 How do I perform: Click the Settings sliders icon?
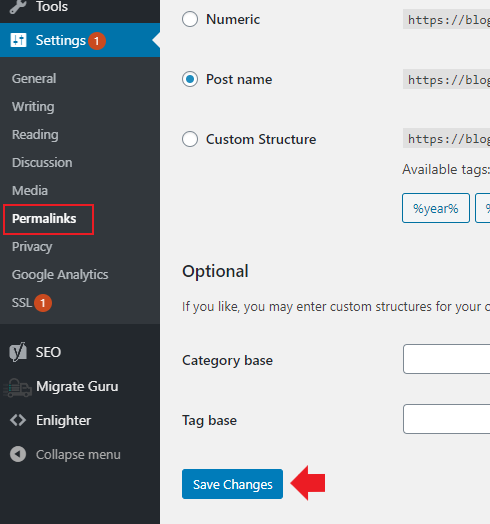pyautogui.click(x=18, y=40)
